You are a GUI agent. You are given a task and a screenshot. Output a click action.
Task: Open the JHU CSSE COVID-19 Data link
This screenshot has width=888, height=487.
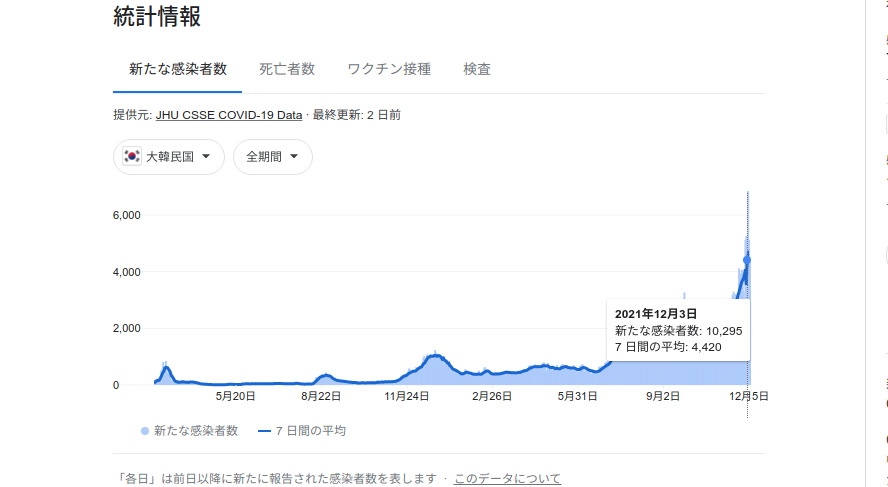click(x=229, y=115)
